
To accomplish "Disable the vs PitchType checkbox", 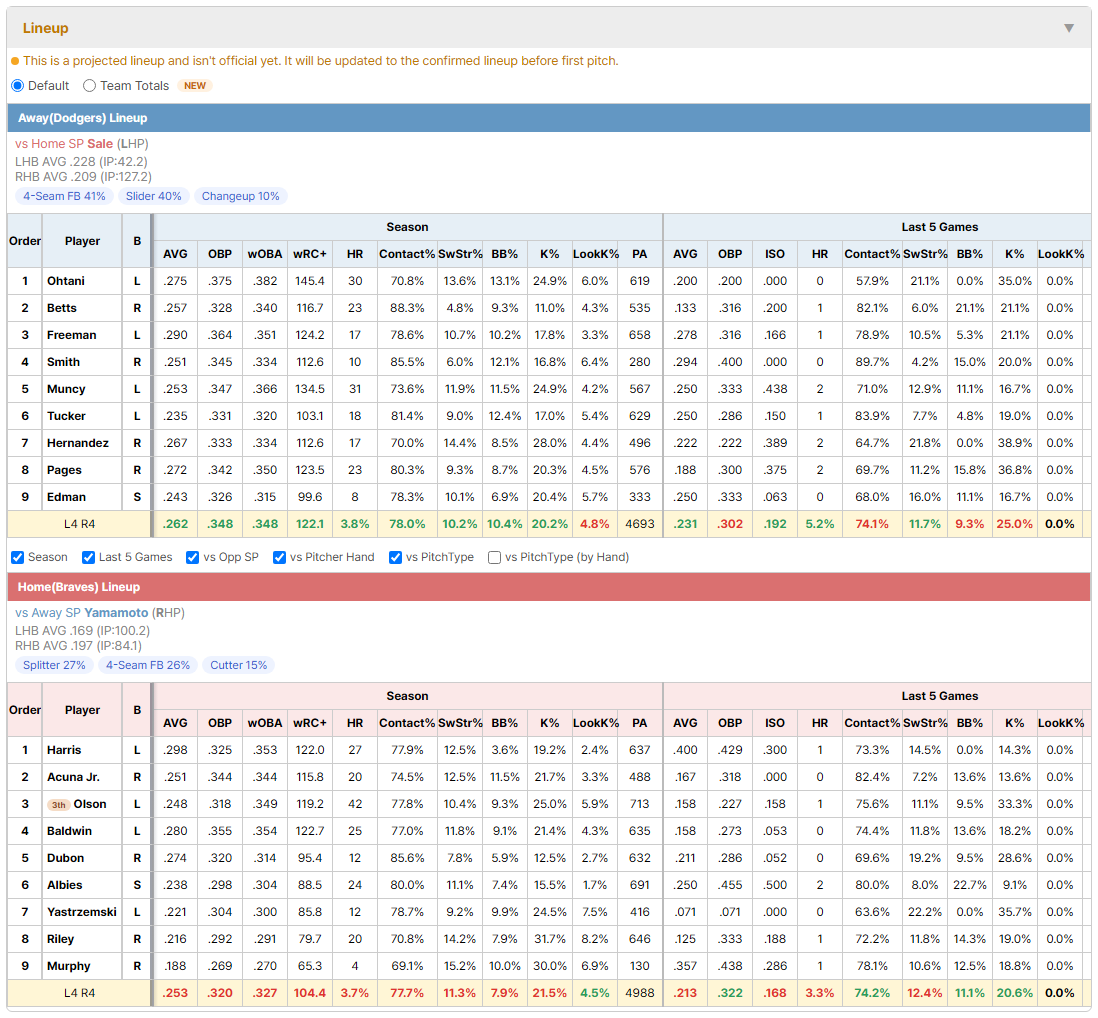I will [396, 557].
